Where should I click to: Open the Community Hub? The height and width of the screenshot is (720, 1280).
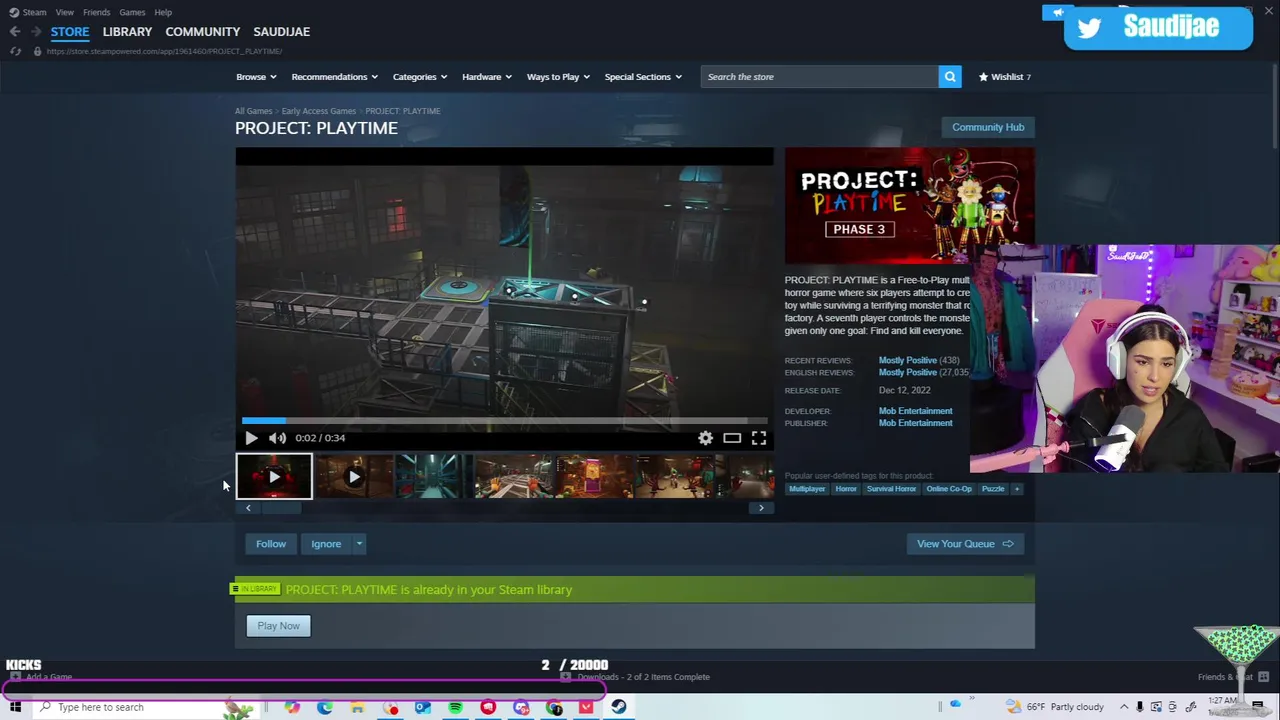[x=988, y=127]
